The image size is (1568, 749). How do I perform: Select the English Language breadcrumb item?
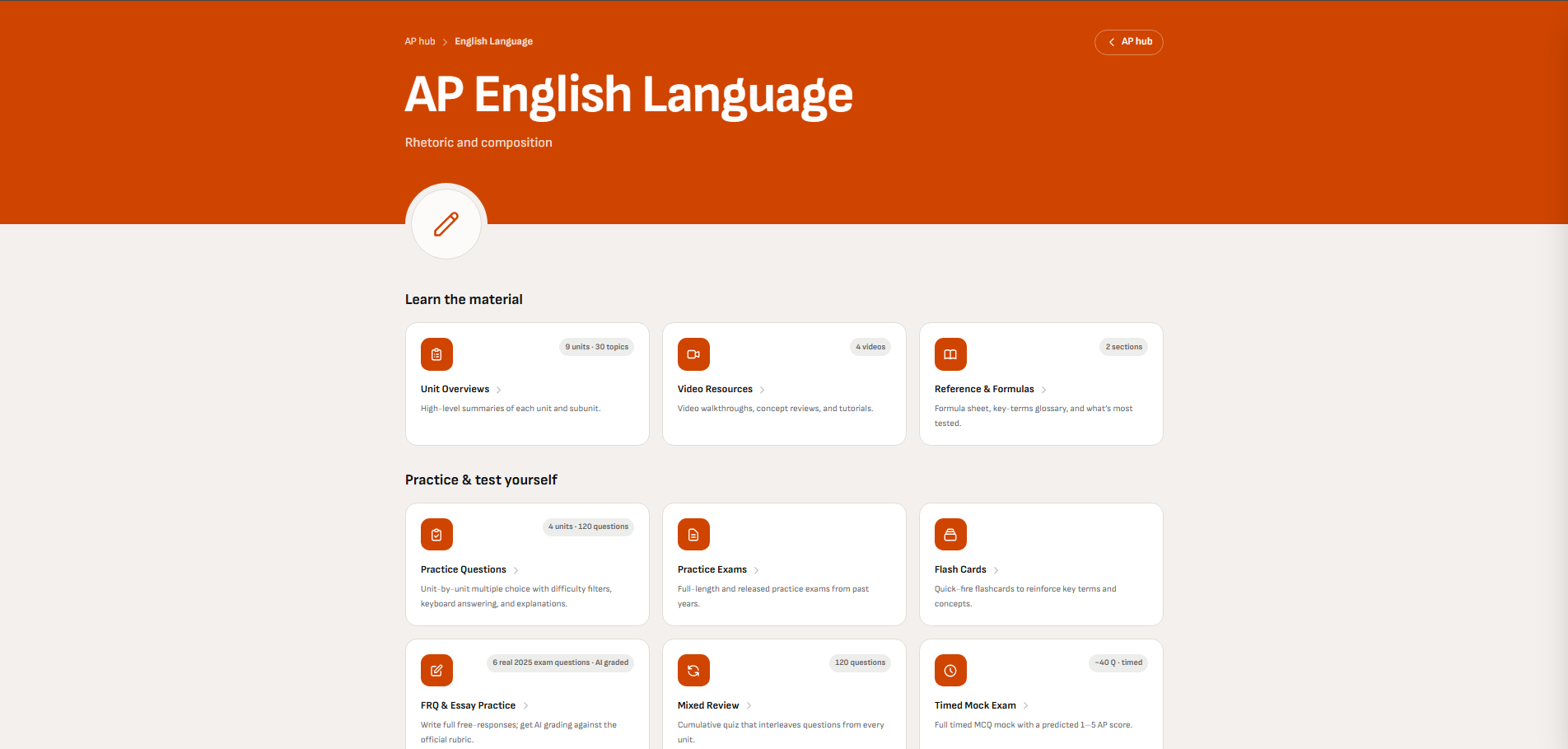pyautogui.click(x=493, y=41)
